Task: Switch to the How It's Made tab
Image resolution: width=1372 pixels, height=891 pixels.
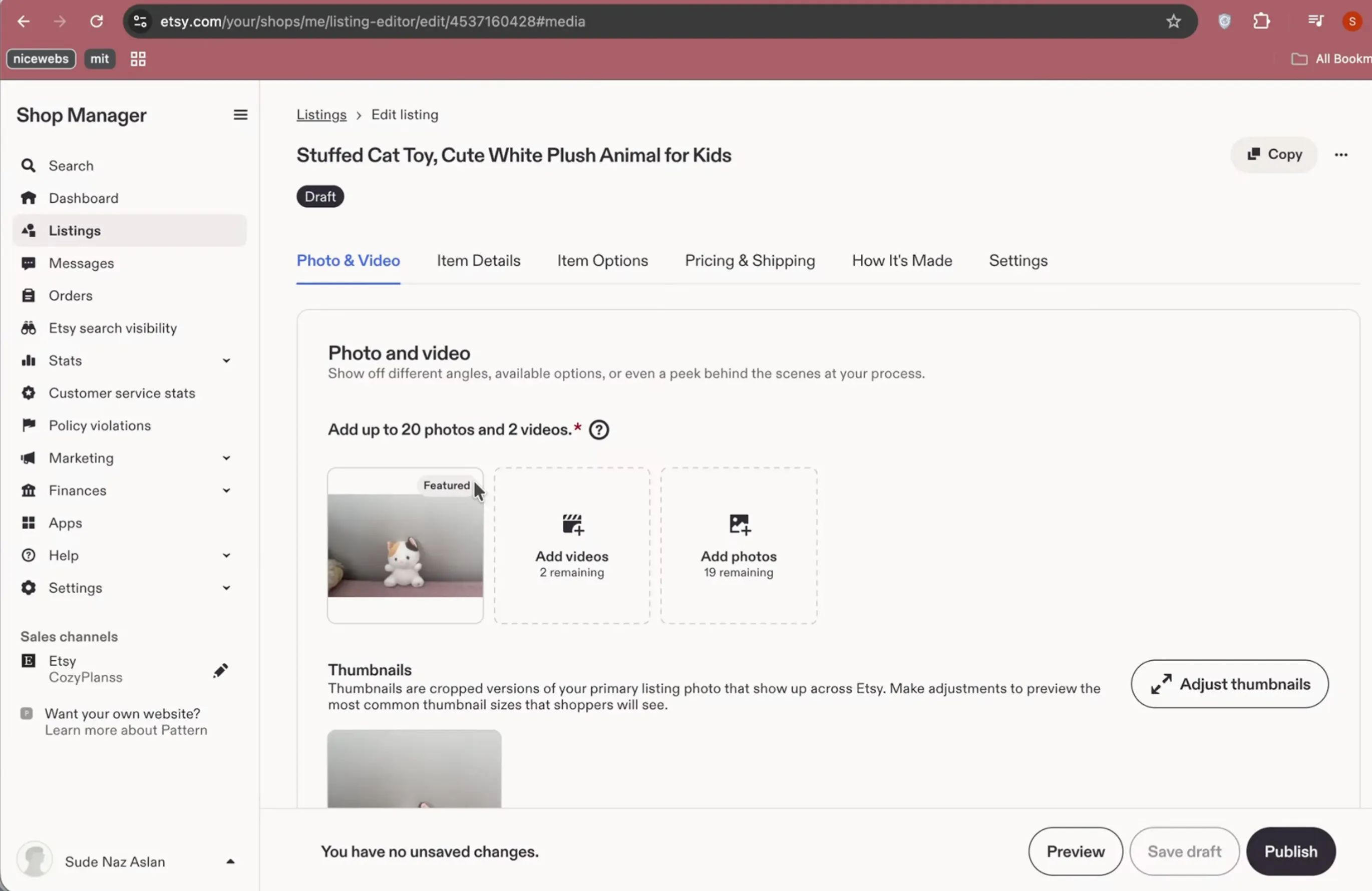Action: 902,260
